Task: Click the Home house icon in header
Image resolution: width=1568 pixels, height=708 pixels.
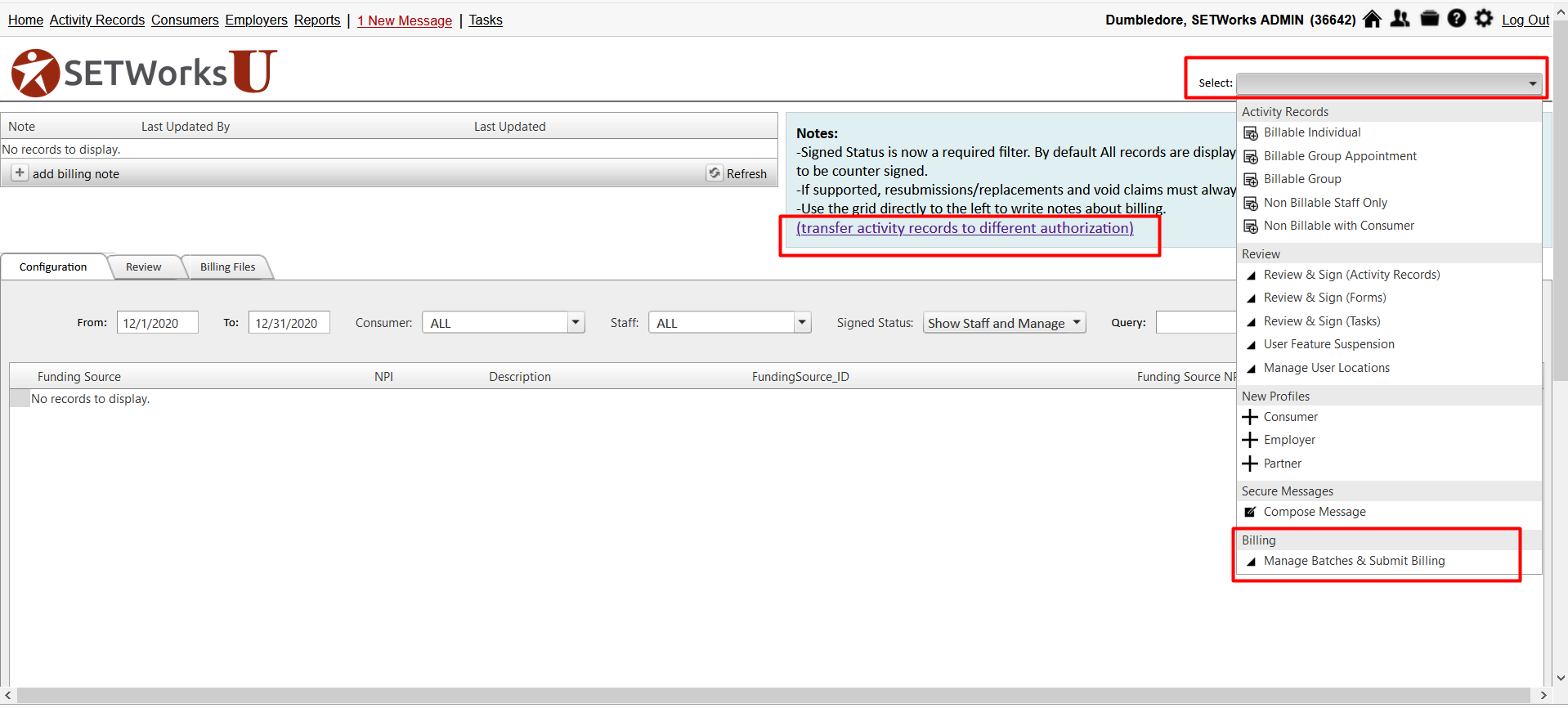Action: pos(1373,19)
